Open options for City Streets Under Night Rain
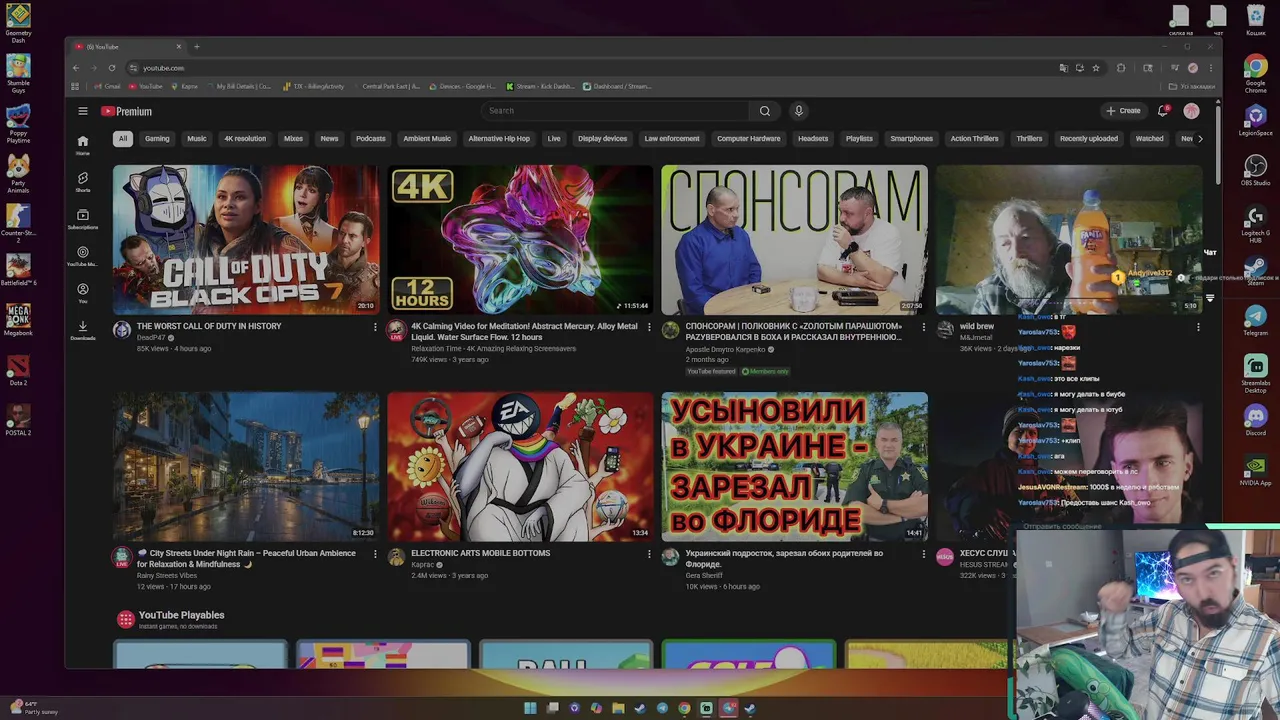 (x=375, y=554)
